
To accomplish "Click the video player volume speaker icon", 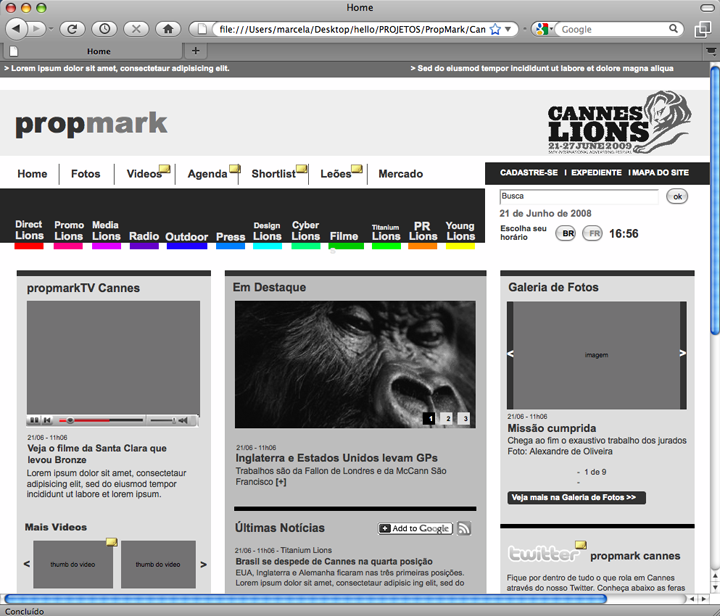I will pos(184,421).
